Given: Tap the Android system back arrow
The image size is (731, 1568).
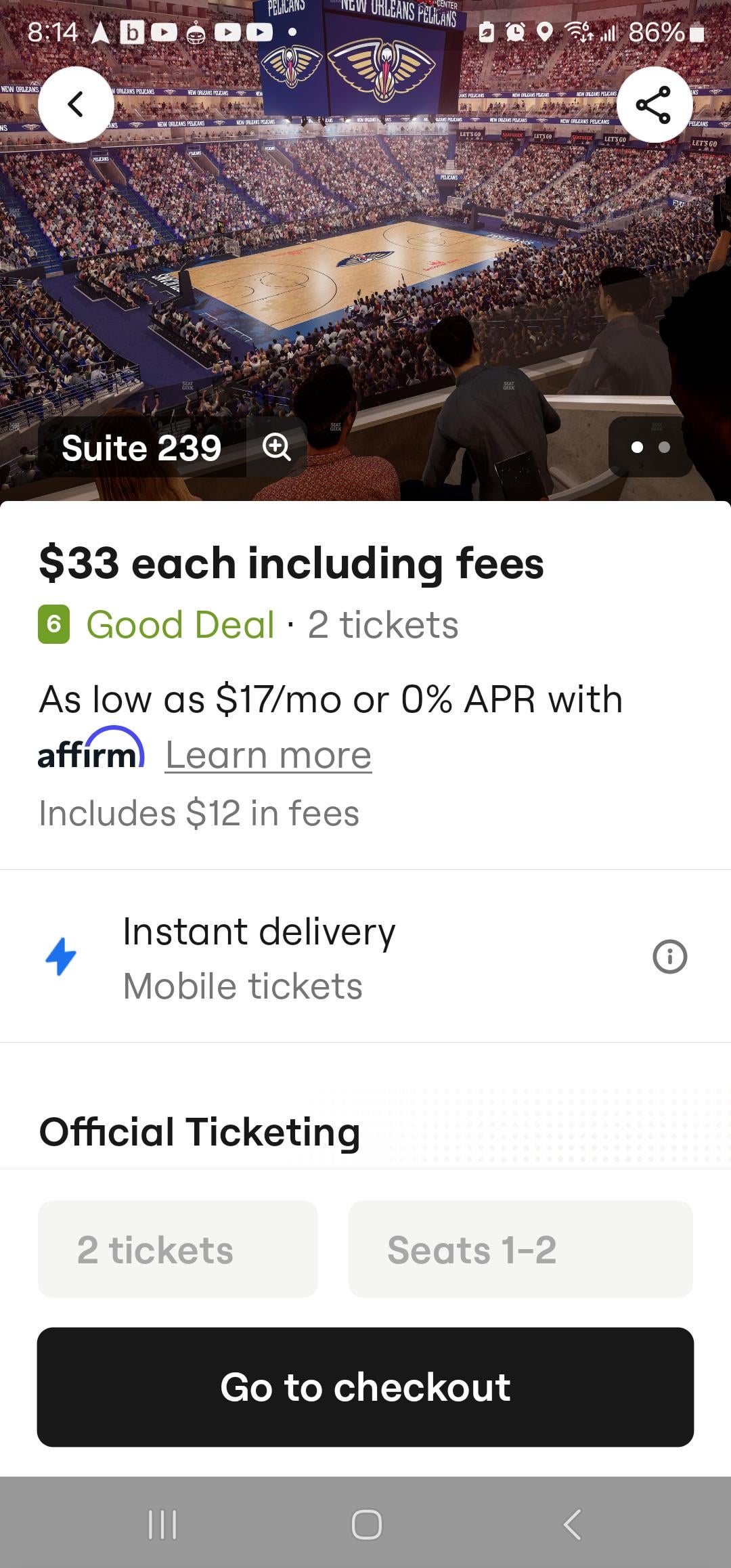Looking at the screenshot, I should click(x=572, y=1525).
